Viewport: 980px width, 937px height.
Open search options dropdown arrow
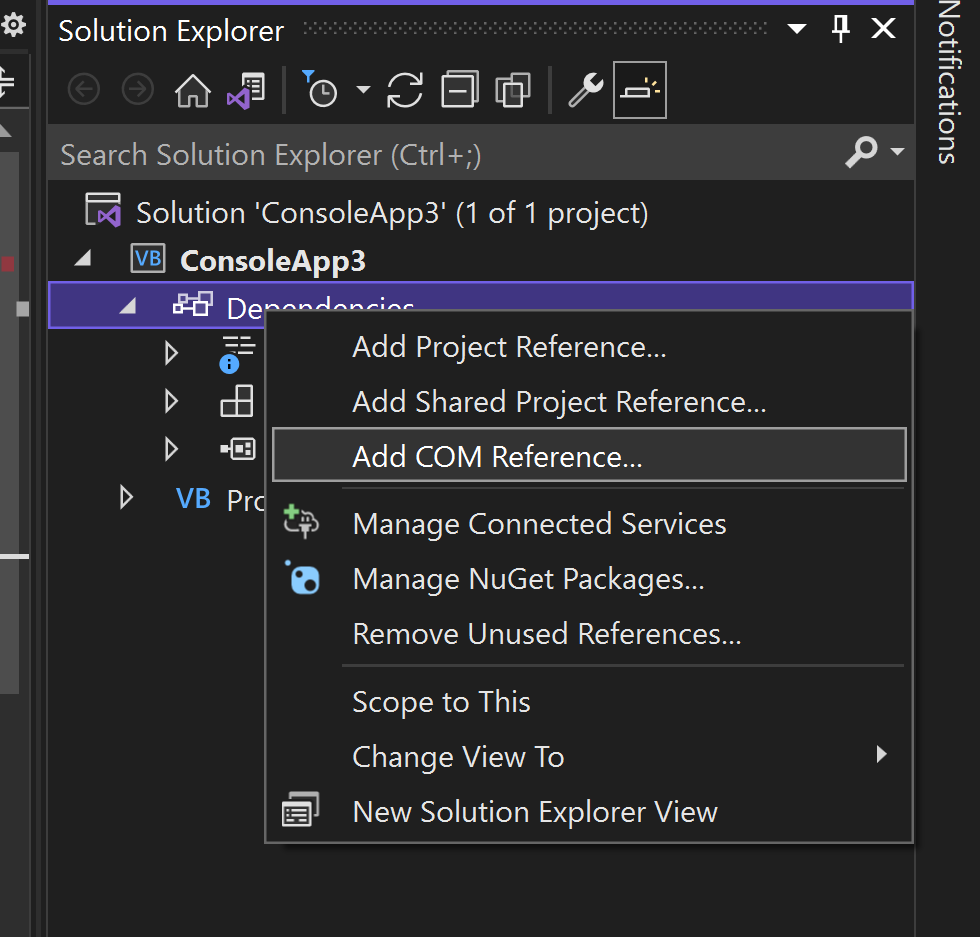coord(898,151)
